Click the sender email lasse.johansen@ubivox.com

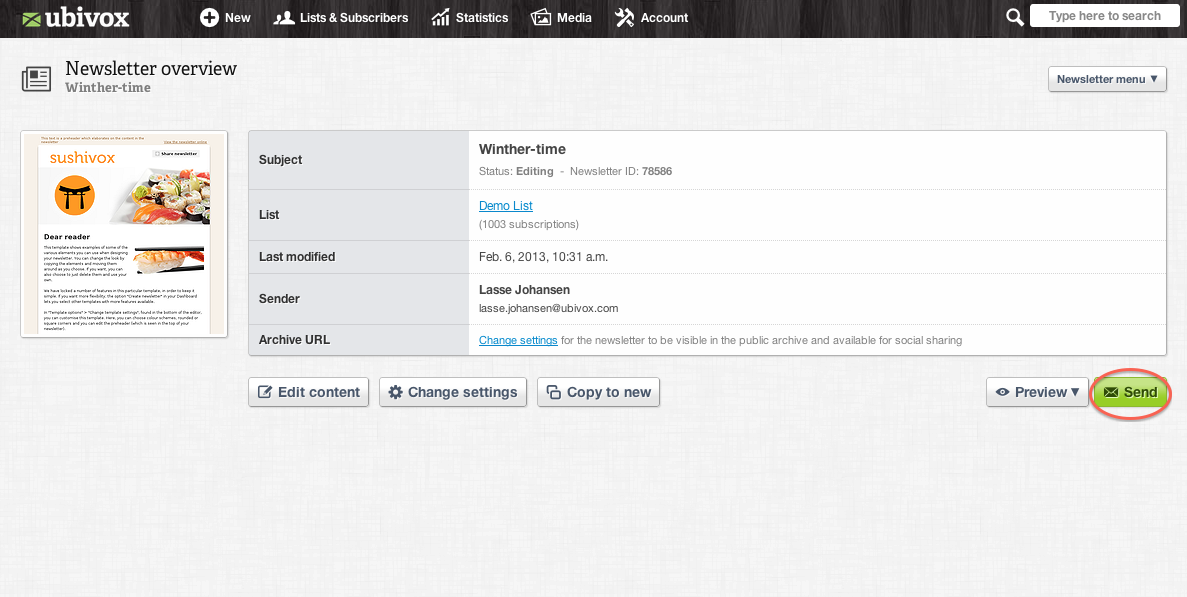[x=549, y=308]
